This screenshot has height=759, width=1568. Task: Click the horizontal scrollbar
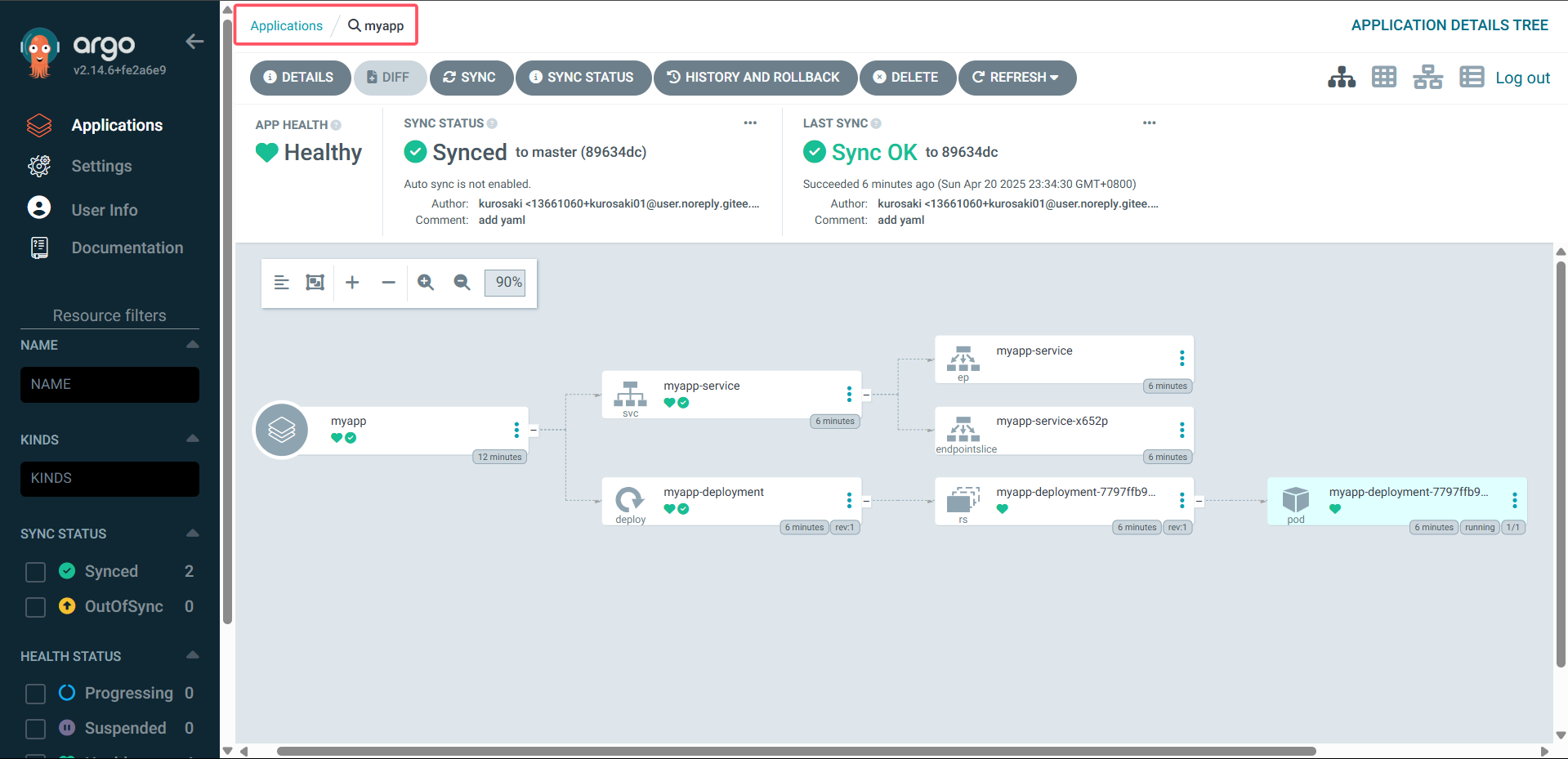coord(796,751)
